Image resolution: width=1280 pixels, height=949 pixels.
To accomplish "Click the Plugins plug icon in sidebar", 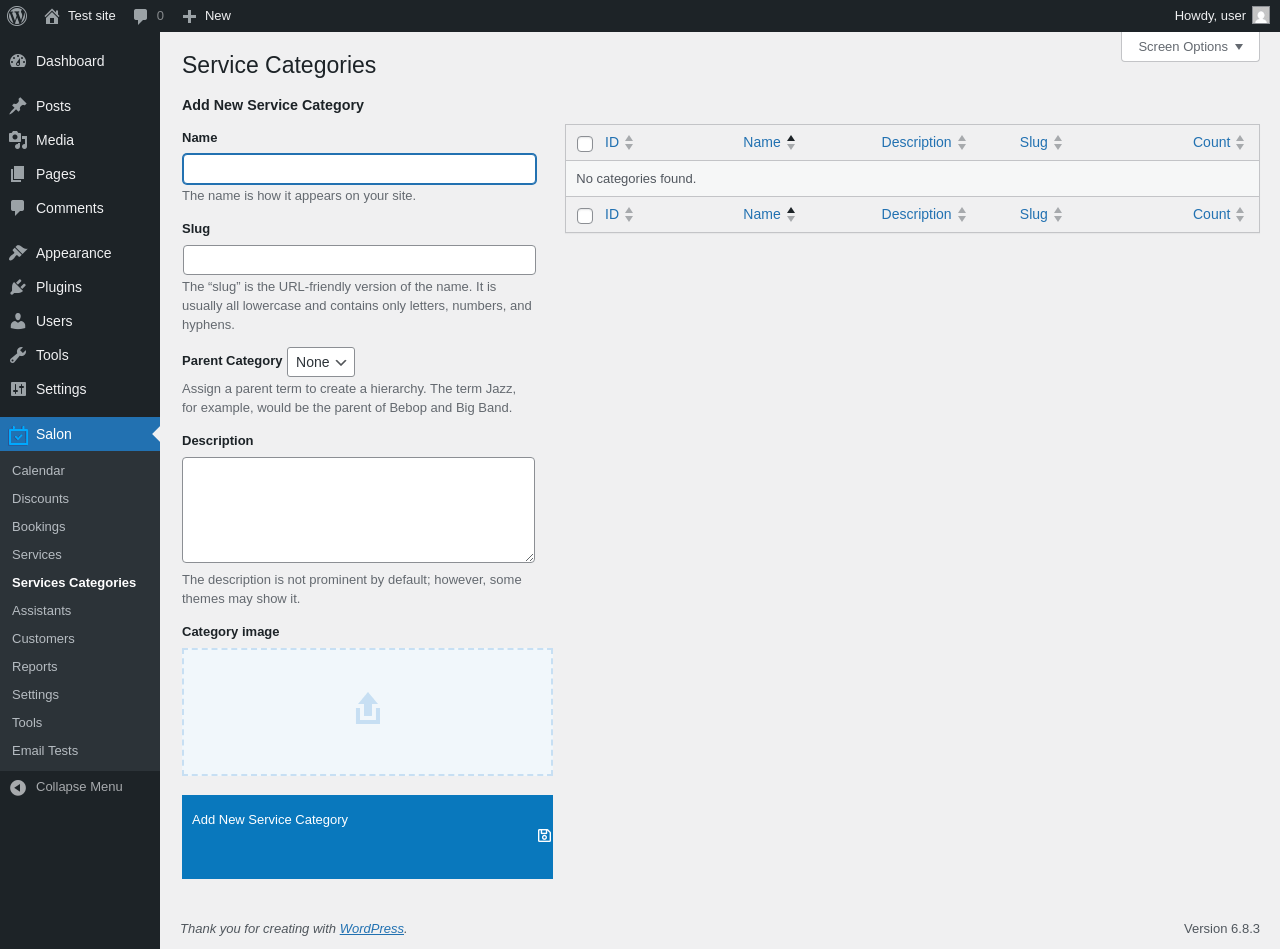I will point(18,287).
